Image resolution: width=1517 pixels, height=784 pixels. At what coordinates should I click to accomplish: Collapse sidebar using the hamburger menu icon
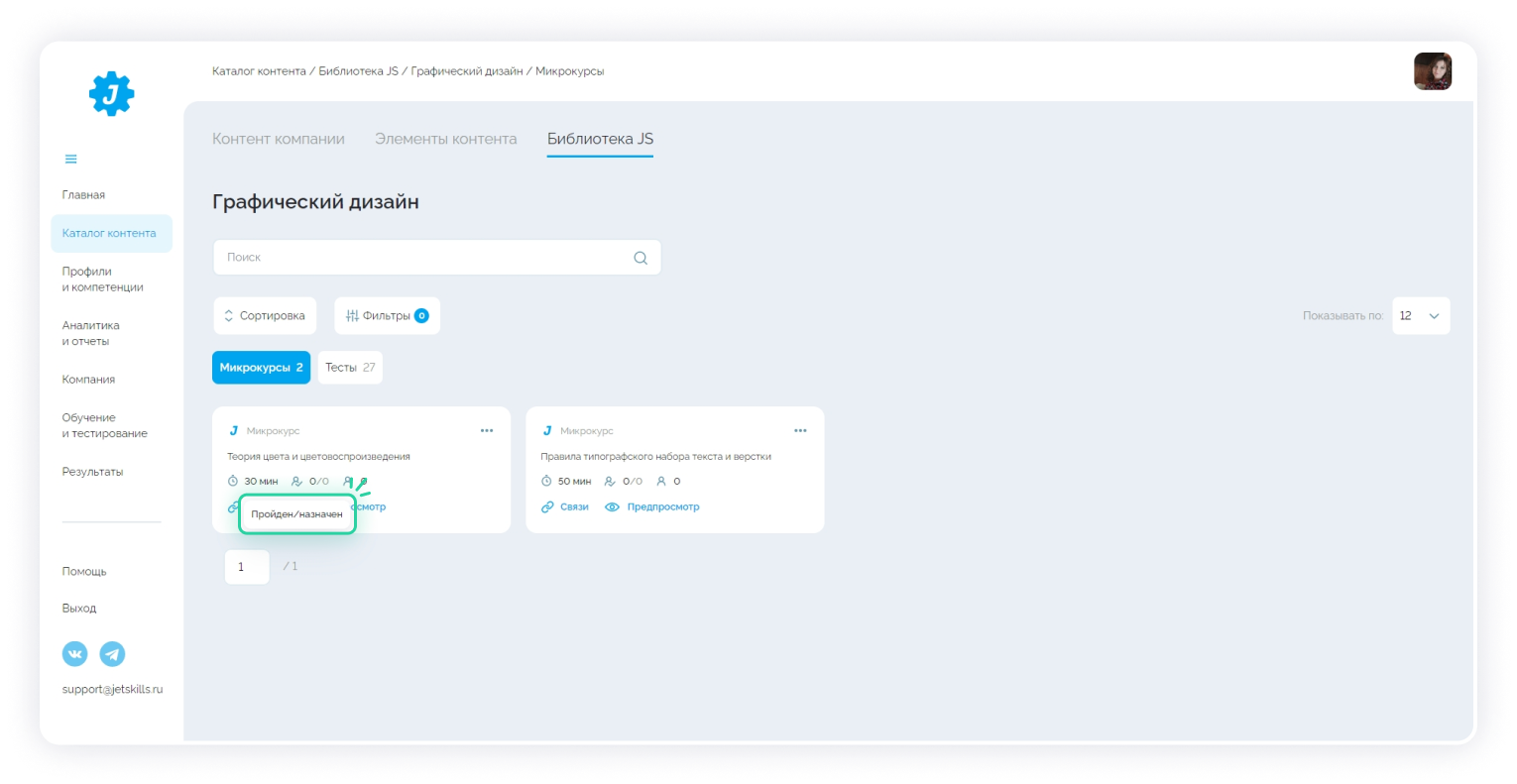click(70, 159)
